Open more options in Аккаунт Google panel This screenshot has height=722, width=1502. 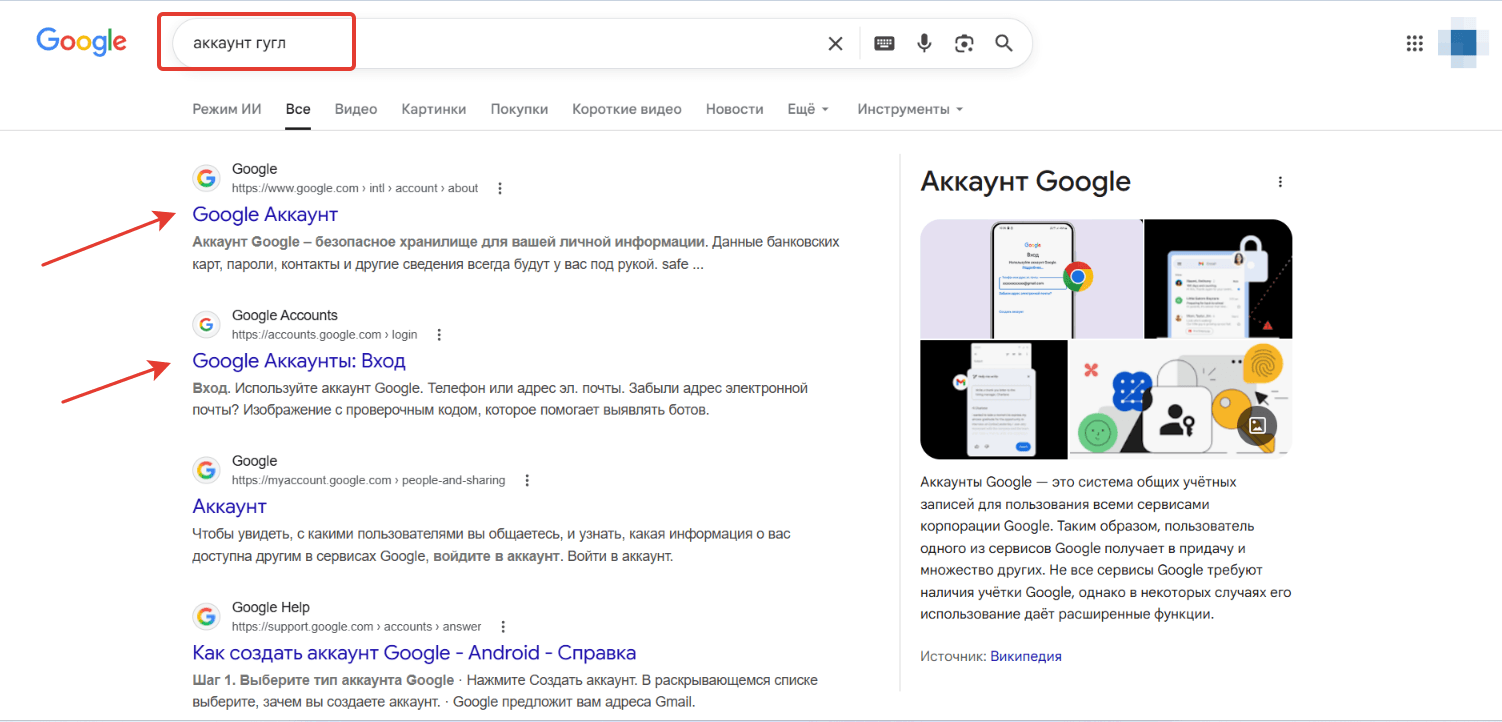(1280, 182)
